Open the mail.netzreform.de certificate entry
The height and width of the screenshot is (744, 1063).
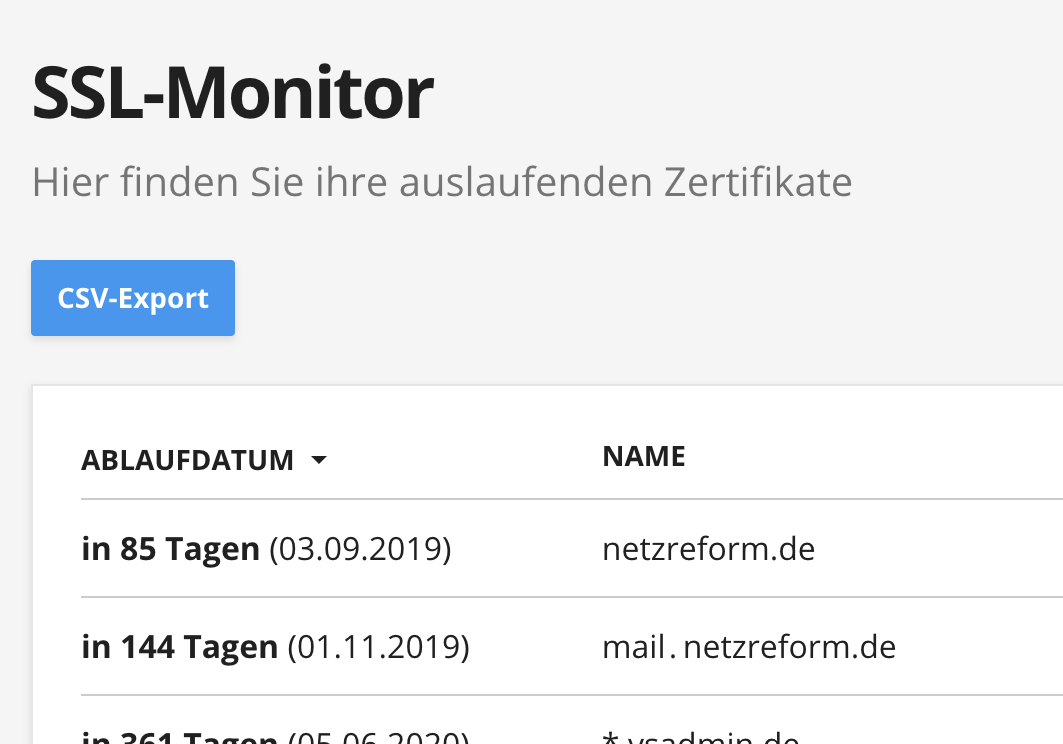click(748, 647)
